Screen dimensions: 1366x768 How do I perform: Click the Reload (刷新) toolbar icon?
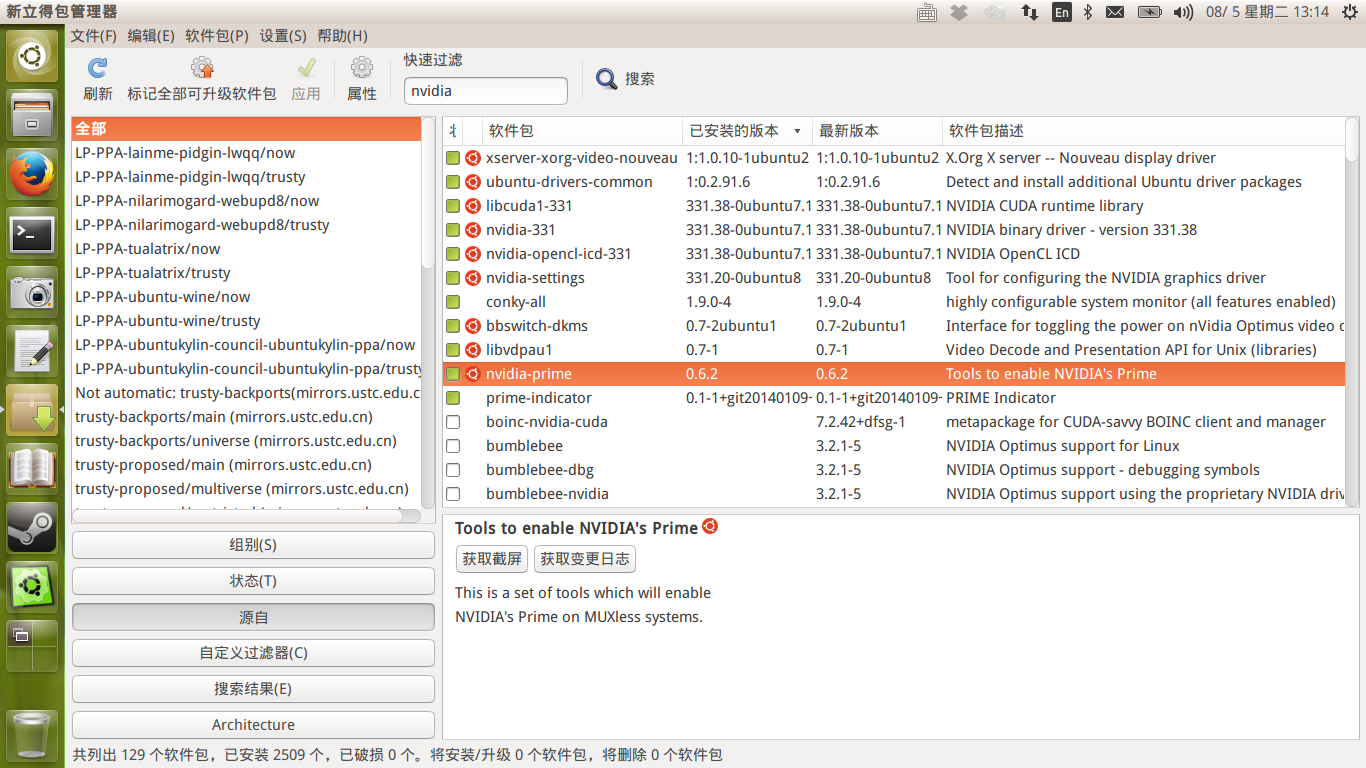(97, 68)
